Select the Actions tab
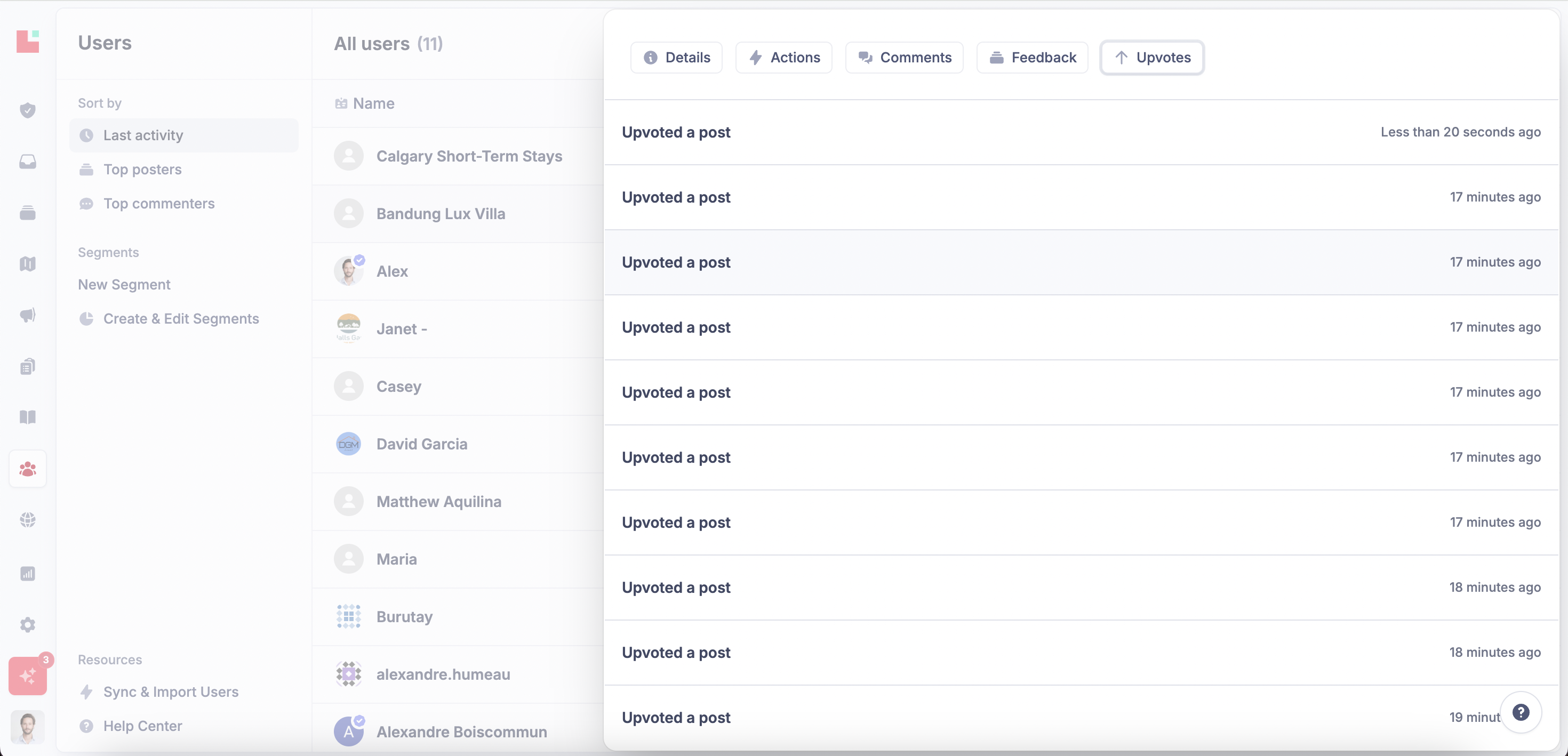This screenshot has height=756, width=1568. [783, 57]
